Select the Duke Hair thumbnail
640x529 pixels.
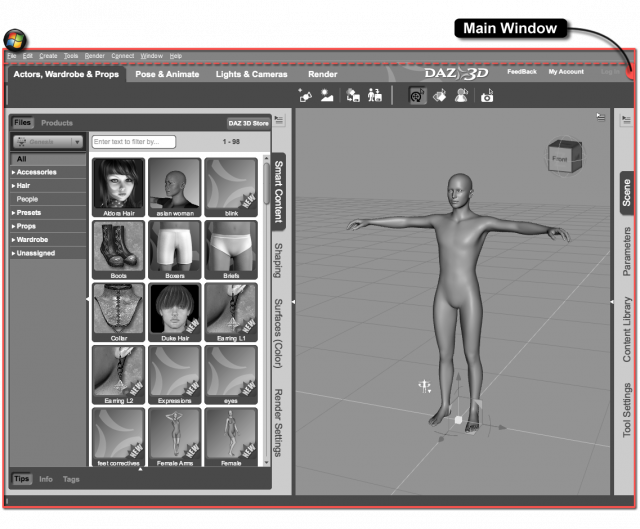(175, 312)
